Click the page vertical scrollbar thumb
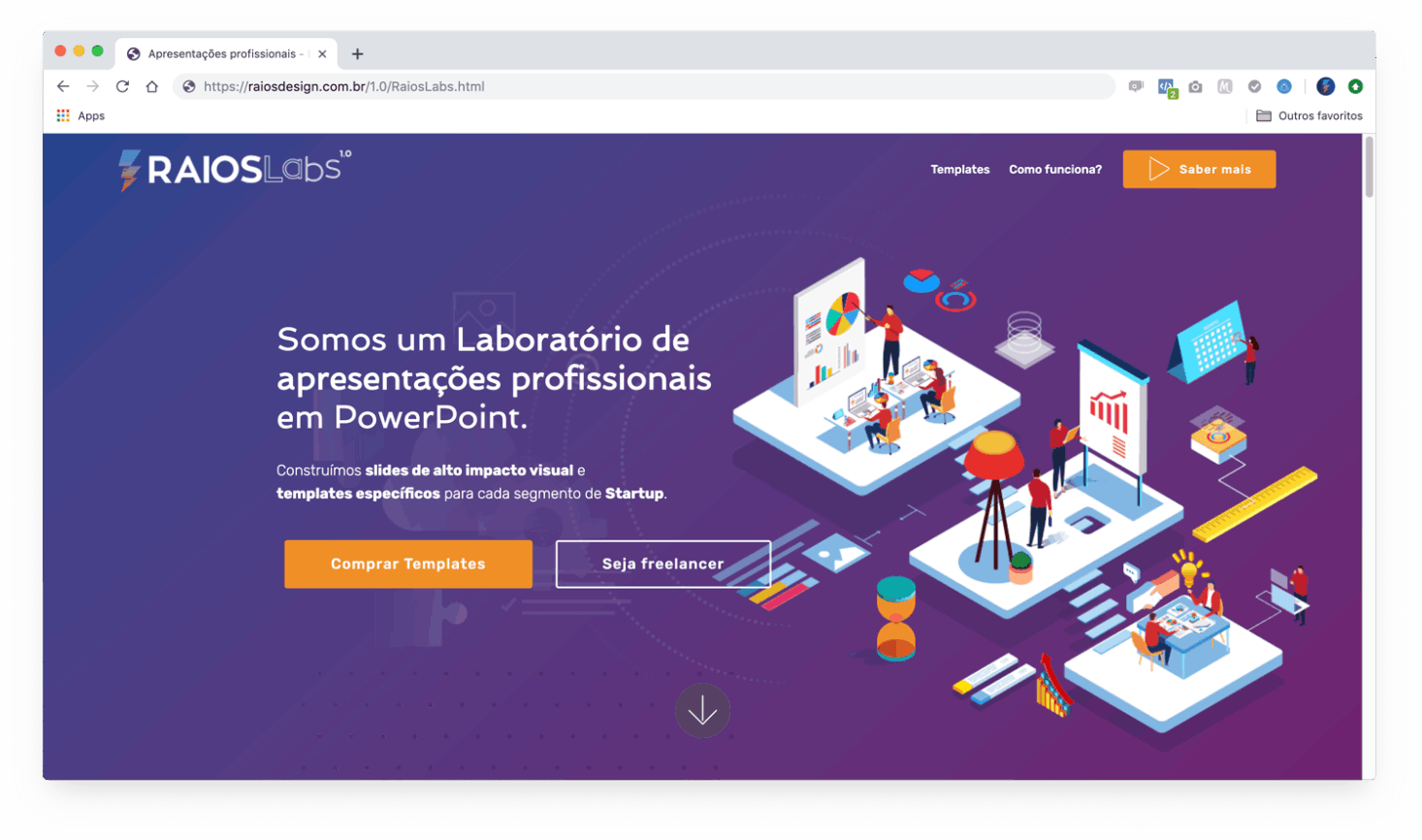 coord(1369,167)
